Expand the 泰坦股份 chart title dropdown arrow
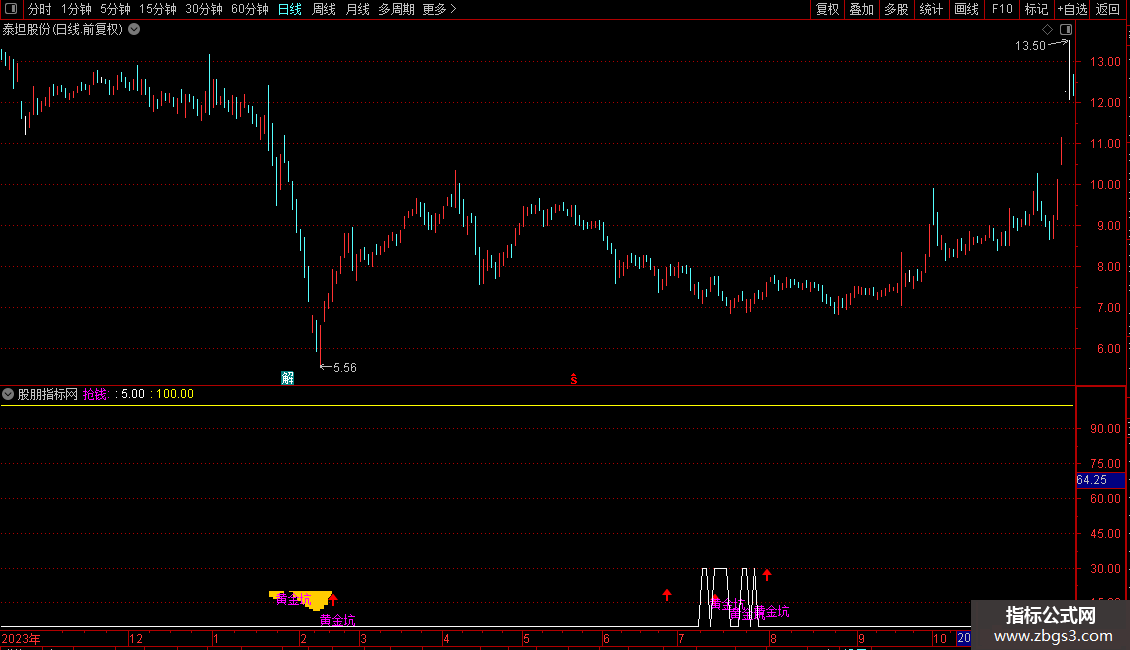The height and width of the screenshot is (650, 1130). (134, 29)
